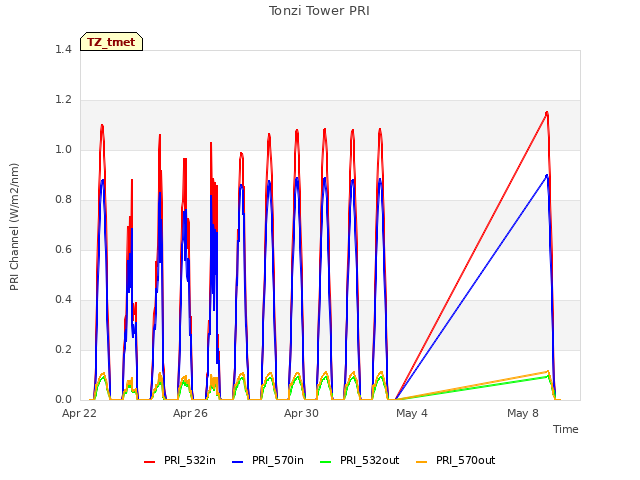
Task: Click the red peak at May 8 end
Action: click(547, 113)
